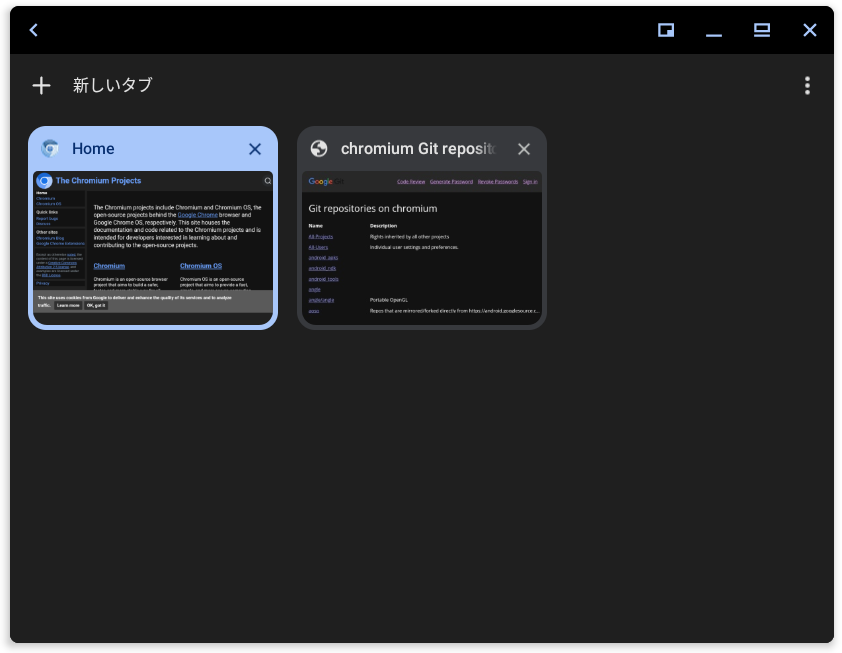Click the globe favicon on the Git tab card
Screen dimensions: 842x653
pyautogui.click(x=319, y=149)
